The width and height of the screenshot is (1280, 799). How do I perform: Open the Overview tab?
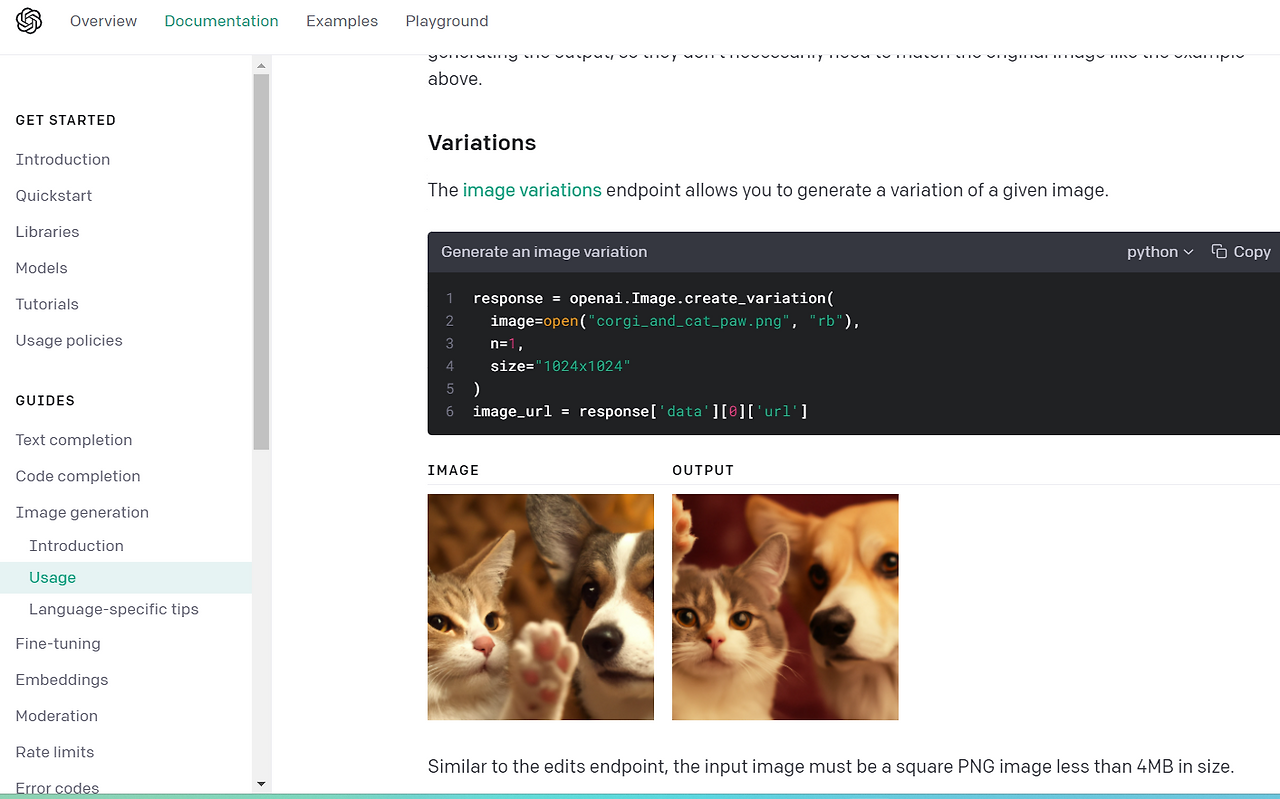click(x=104, y=21)
